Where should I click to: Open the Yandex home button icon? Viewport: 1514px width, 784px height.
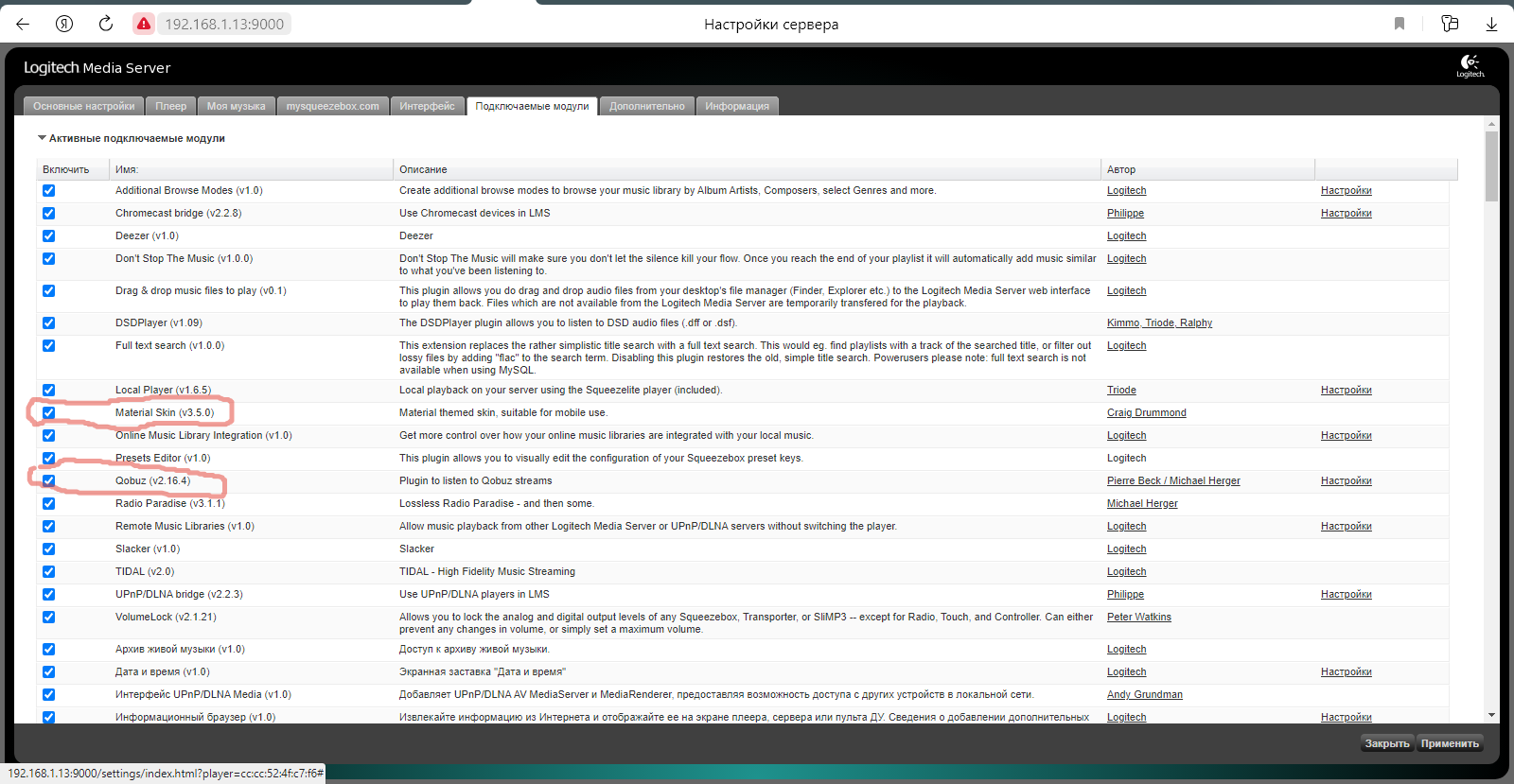(x=64, y=24)
